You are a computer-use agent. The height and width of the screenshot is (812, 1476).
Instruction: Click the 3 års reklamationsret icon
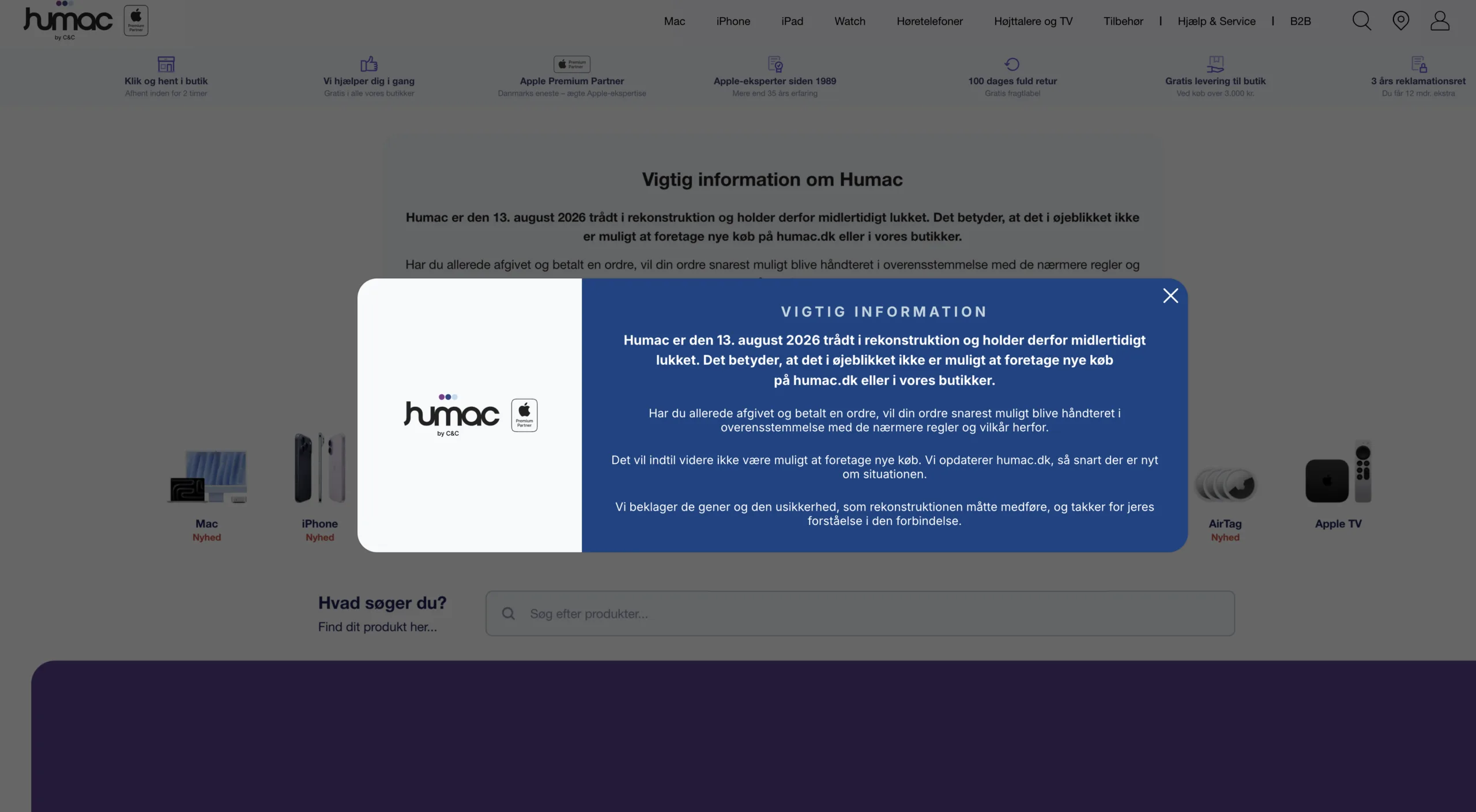[x=1418, y=63]
